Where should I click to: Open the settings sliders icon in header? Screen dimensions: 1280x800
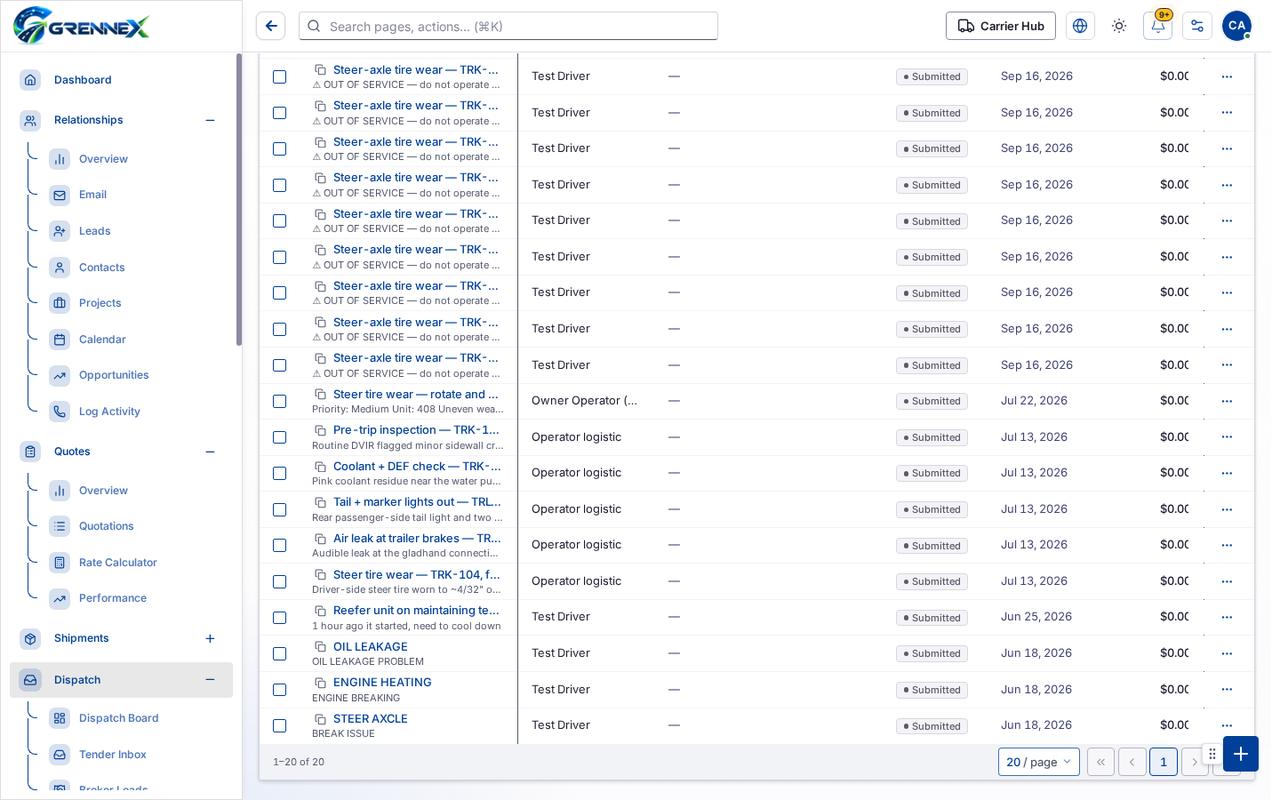tap(1197, 26)
